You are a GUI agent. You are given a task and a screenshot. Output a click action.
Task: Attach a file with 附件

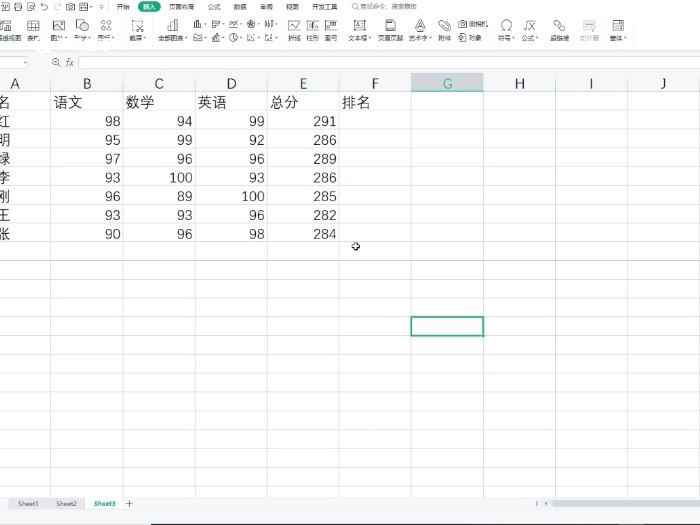[444, 30]
